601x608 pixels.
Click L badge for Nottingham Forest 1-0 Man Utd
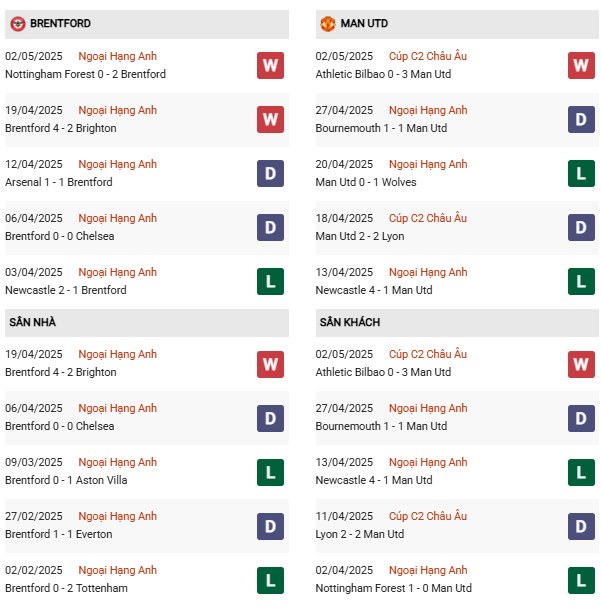pyautogui.click(x=580, y=580)
